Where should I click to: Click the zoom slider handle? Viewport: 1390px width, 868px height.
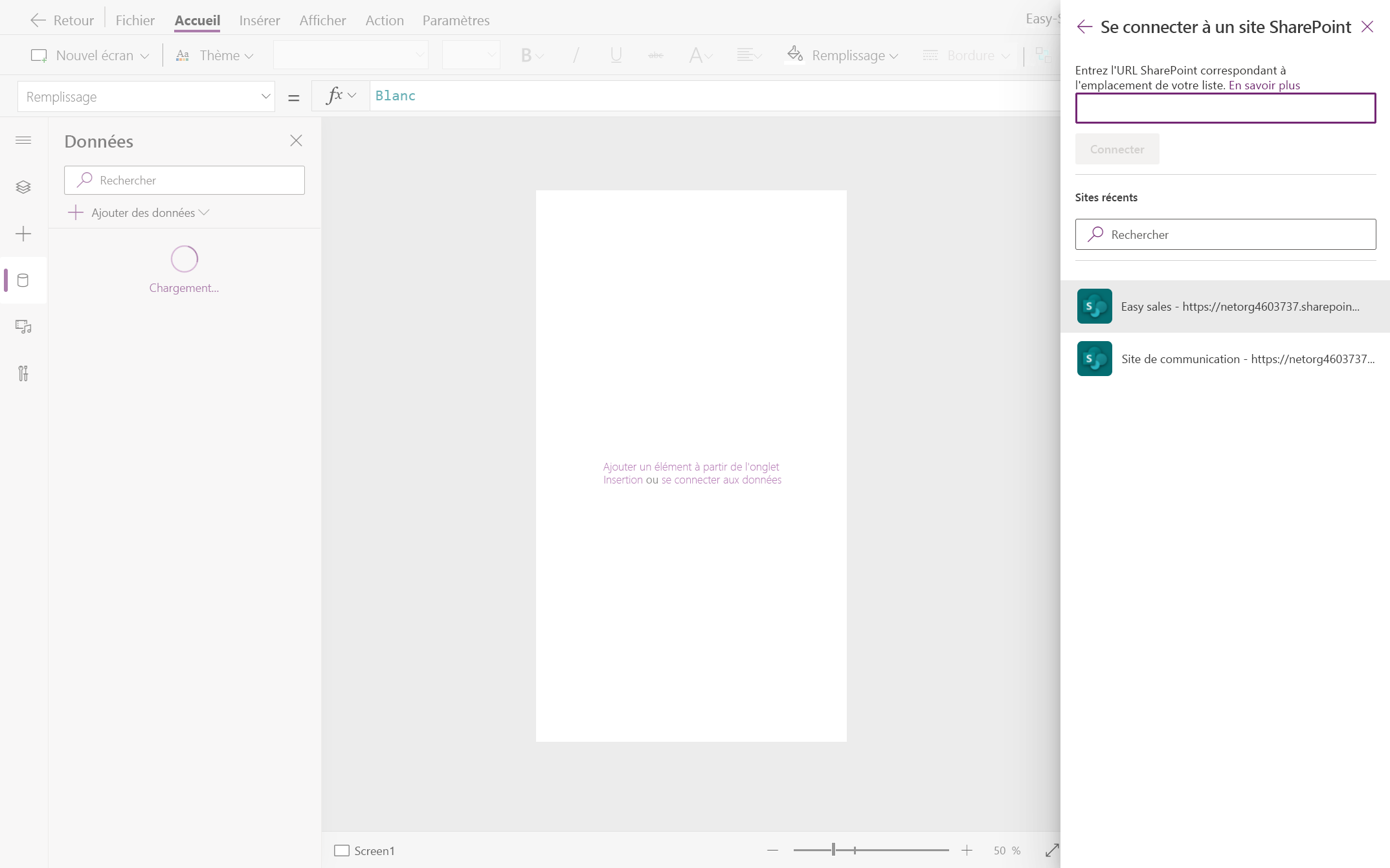tap(833, 850)
